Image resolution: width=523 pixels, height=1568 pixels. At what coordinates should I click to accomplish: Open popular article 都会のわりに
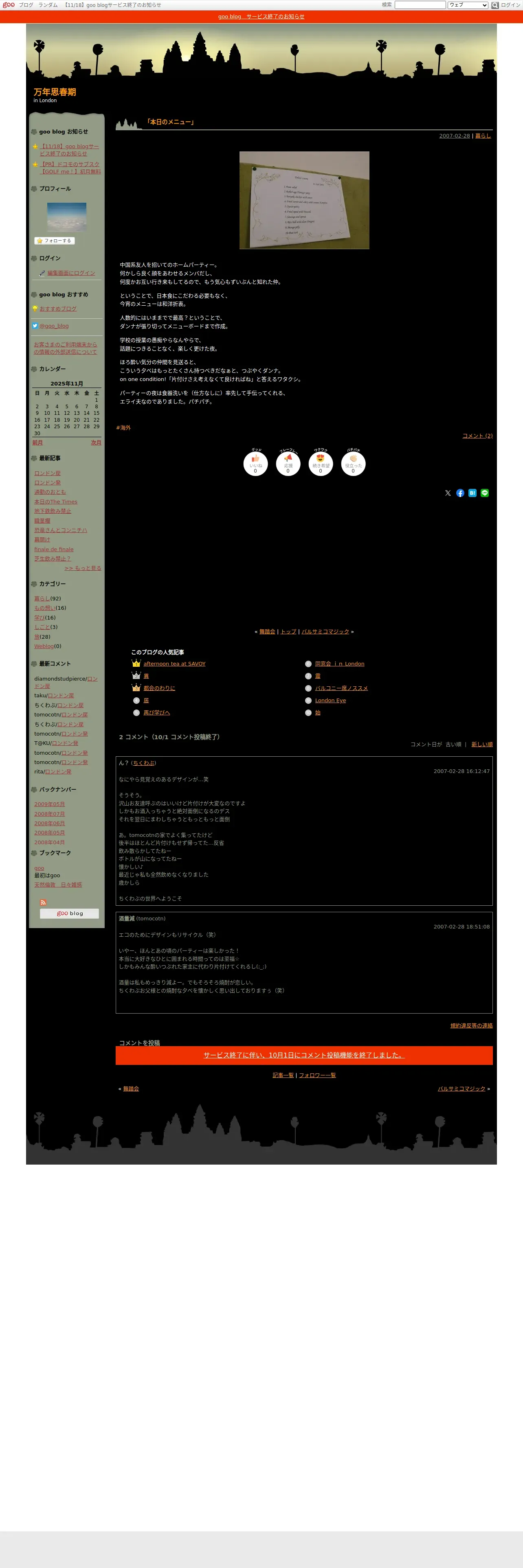[160, 688]
